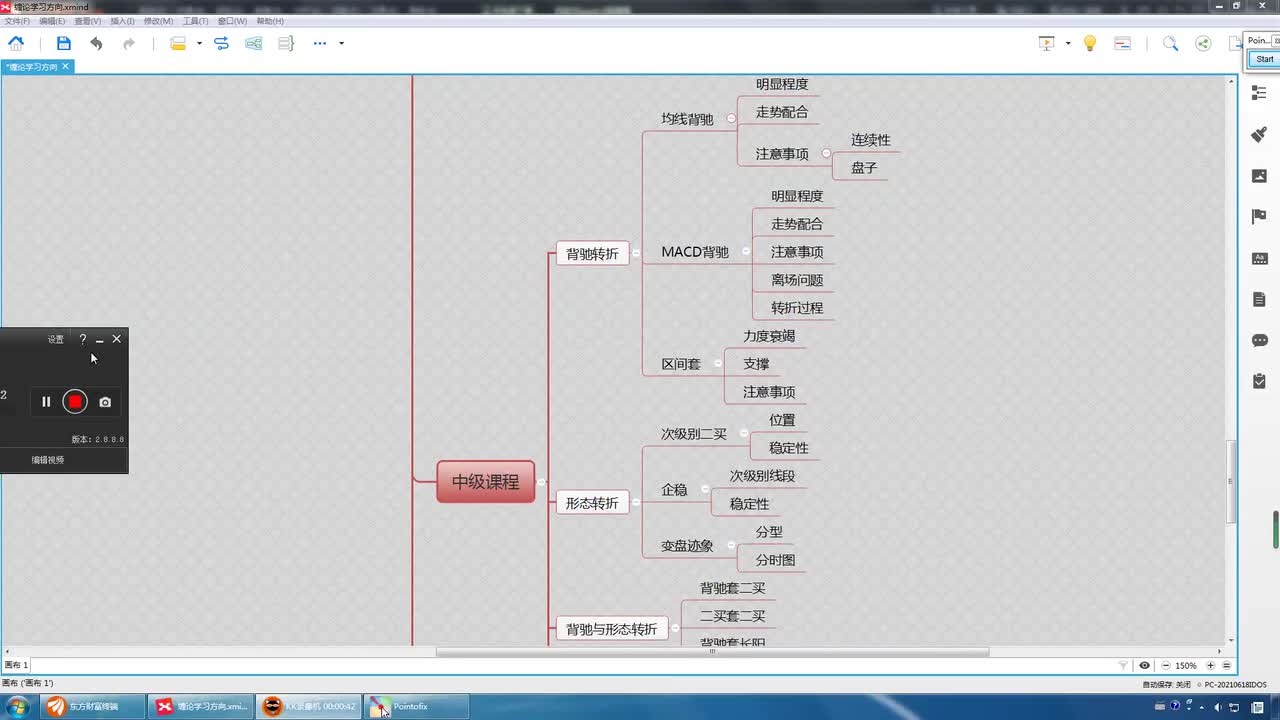Image resolution: width=1280 pixels, height=720 pixels.
Task: Undo the last action
Action: click(x=96, y=43)
